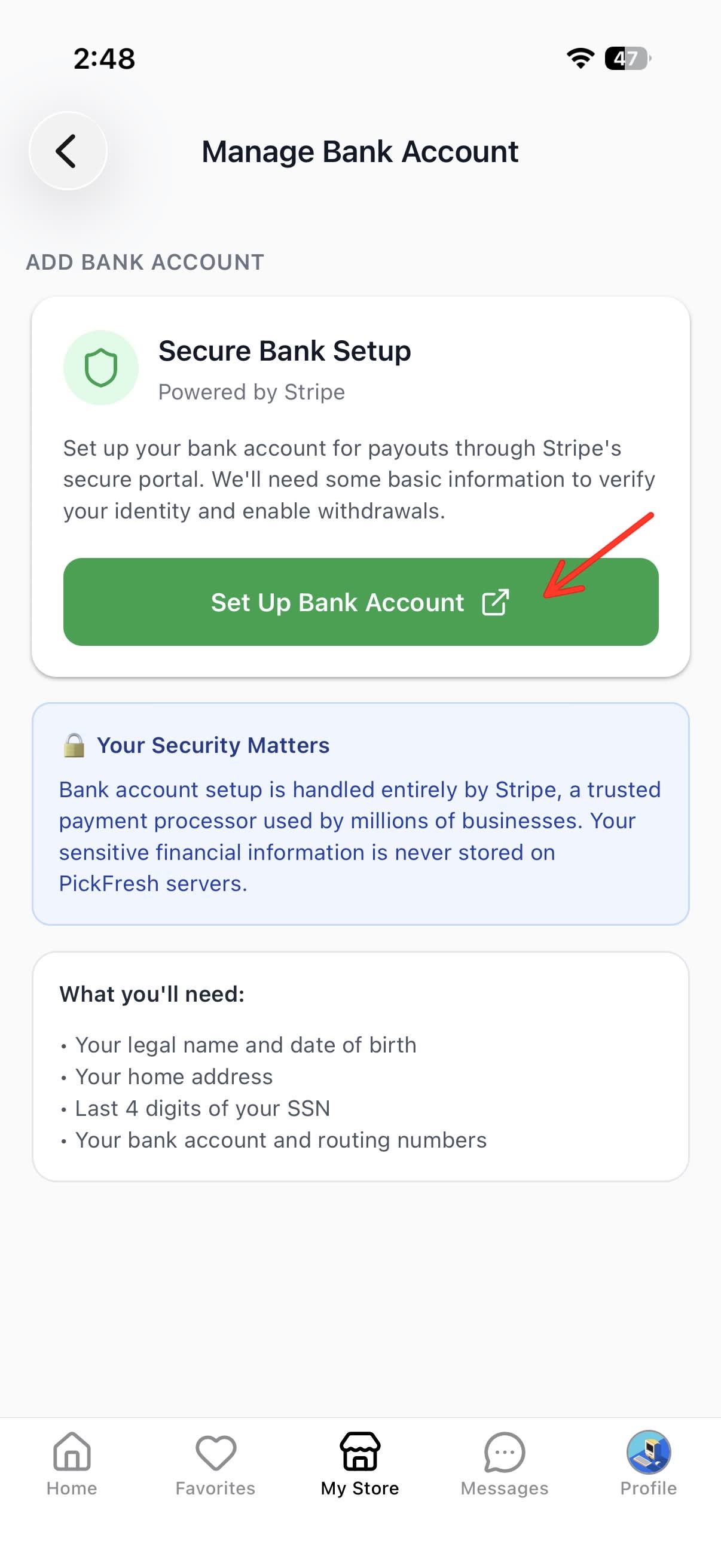721x1568 pixels.
Task: Tap the Manage Bank Account title
Action: coord(360,151)
